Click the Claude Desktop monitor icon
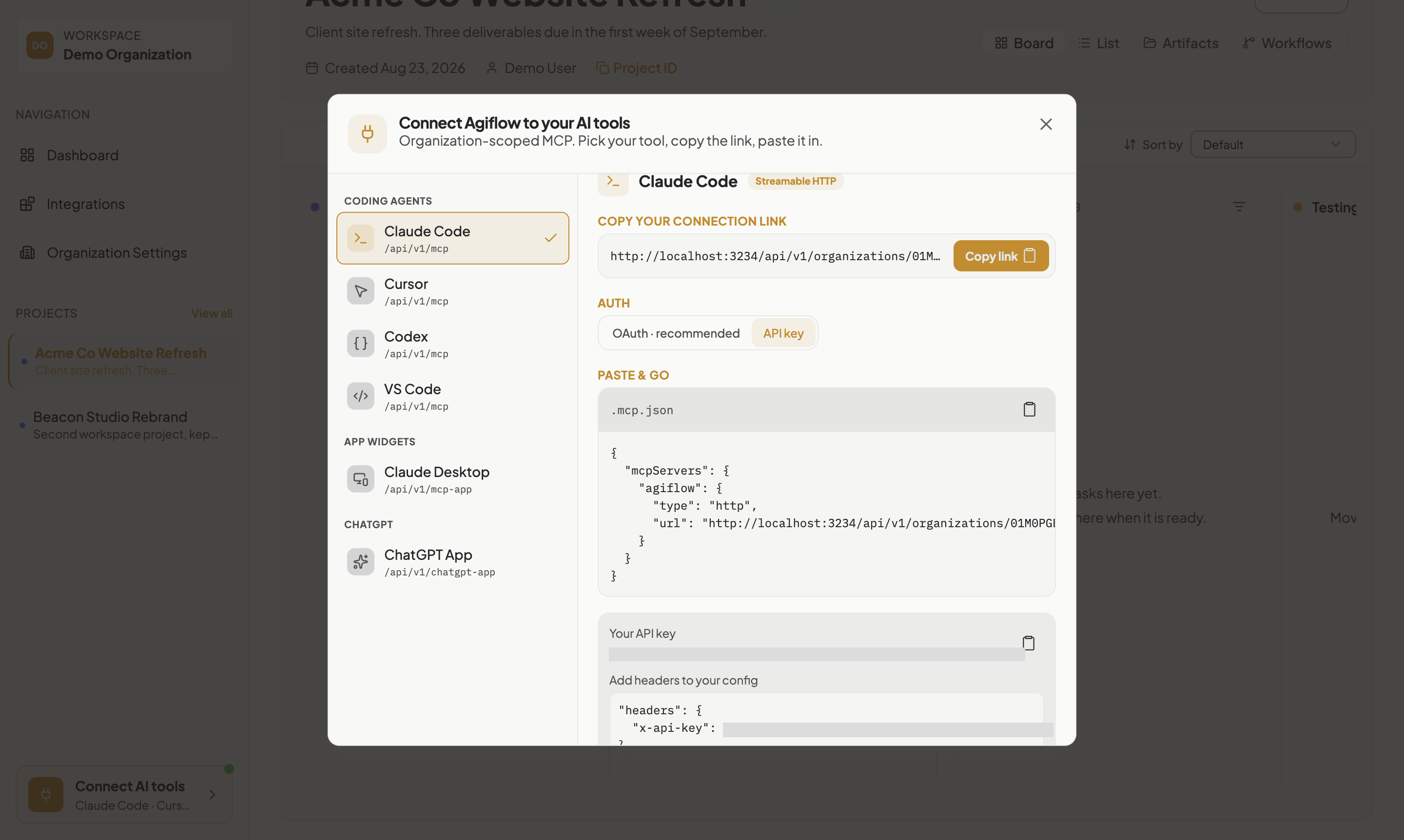This screenshot has width=1404, height=840. coord(360,479)
